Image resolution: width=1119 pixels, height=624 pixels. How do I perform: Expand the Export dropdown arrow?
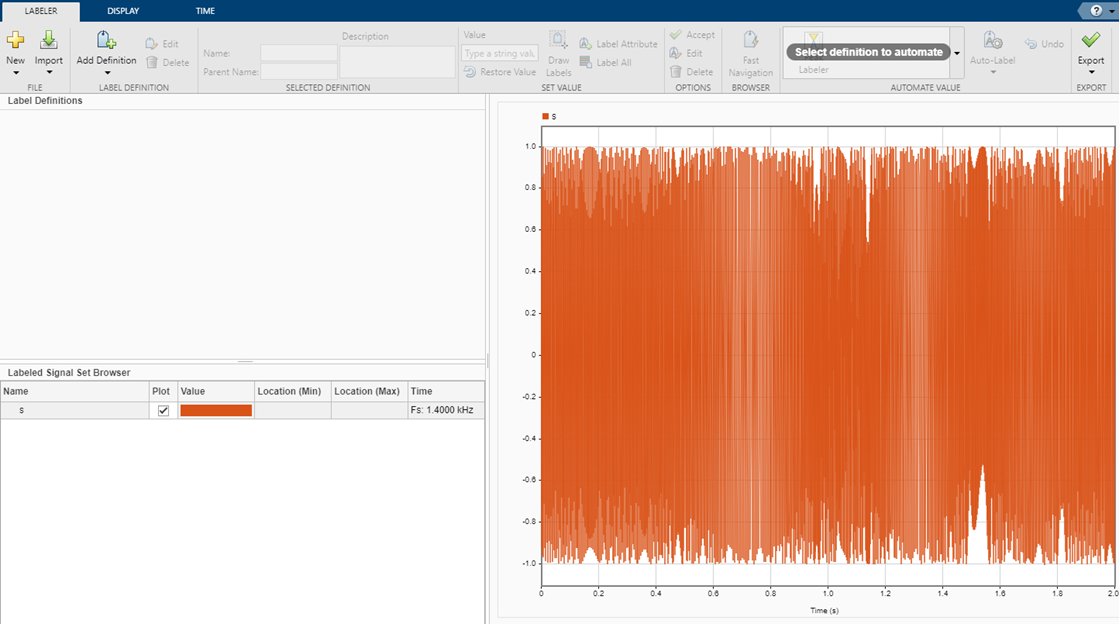click(1090, 73)
